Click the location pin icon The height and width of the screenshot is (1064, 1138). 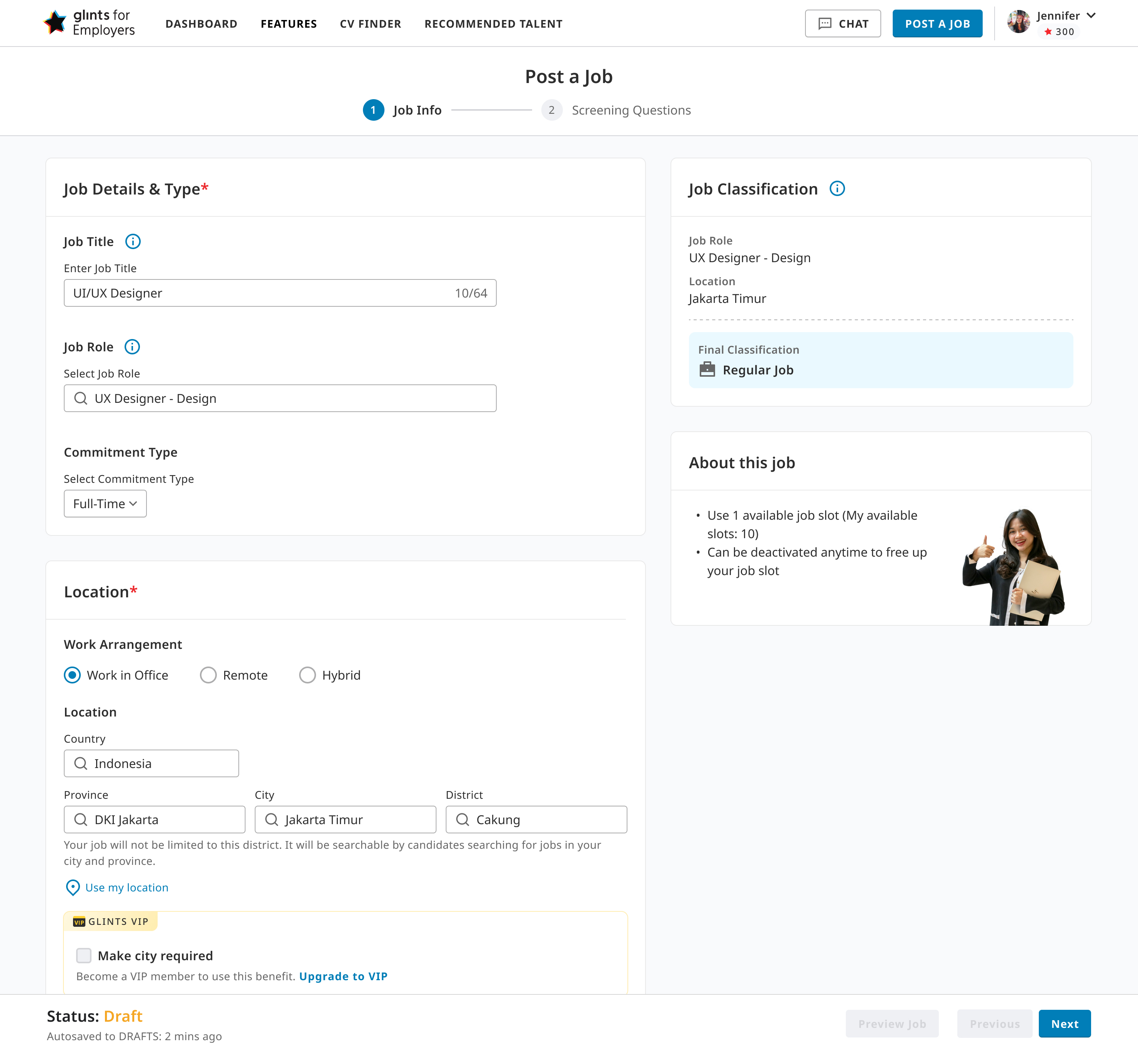click(x=73, y=887)
